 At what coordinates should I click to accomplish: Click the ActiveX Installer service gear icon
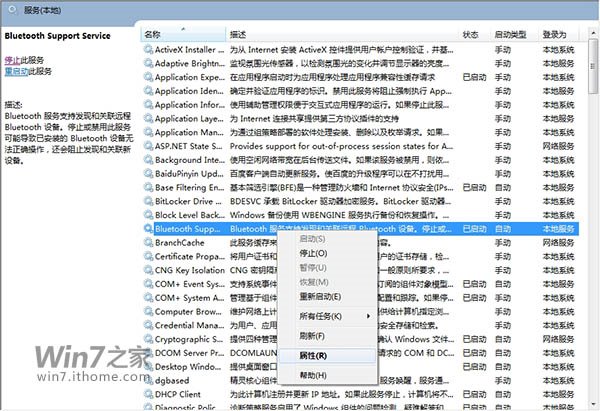148,49
